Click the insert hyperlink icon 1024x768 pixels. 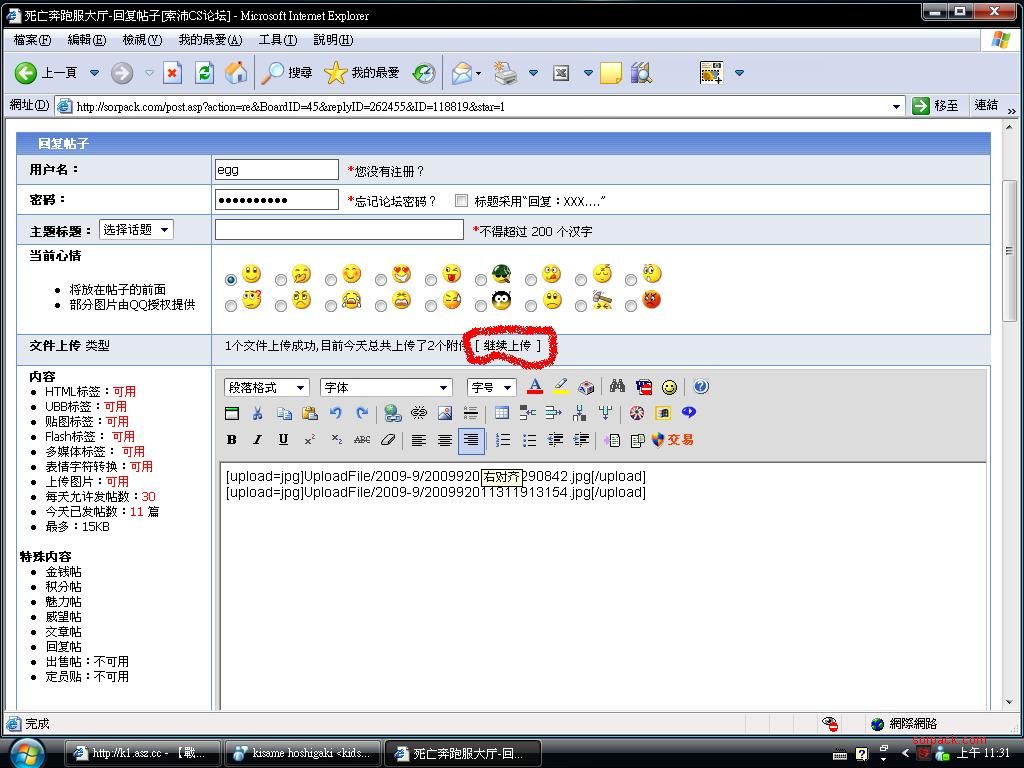click(x=393, y=413)
